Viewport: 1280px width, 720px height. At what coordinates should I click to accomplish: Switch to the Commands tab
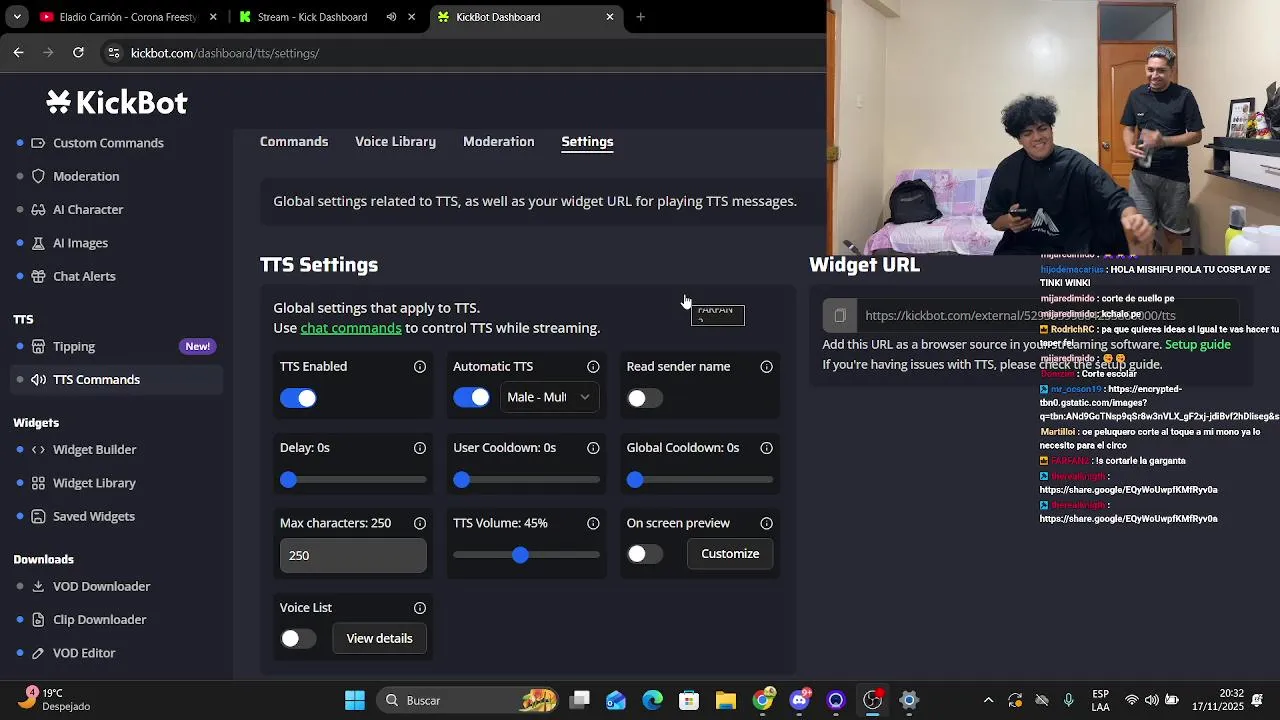pos(294,142)
